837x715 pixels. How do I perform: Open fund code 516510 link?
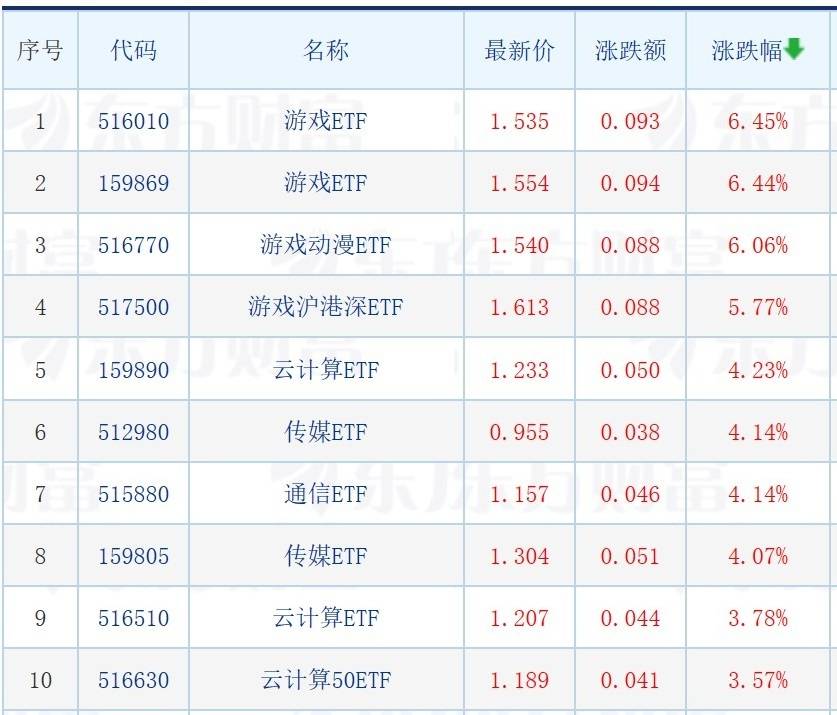133,618
